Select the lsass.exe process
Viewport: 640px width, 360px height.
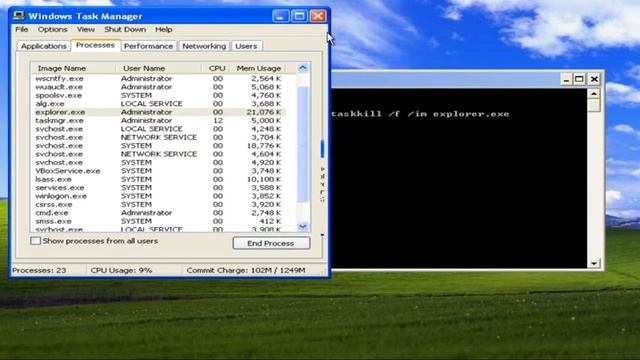pyautogui.click(x=159, y=179)
